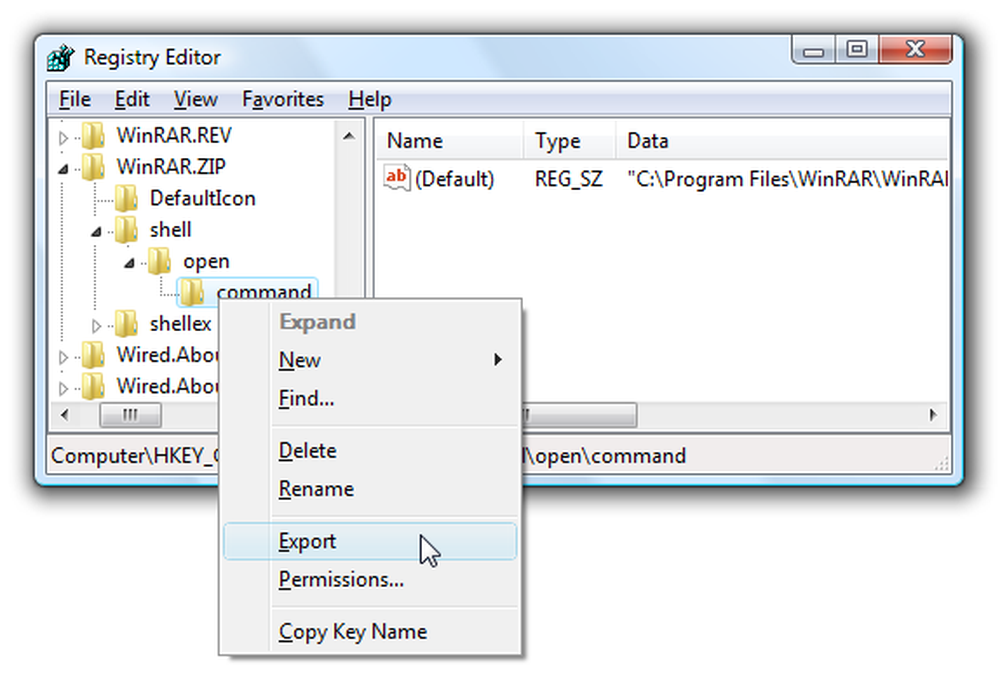Select the command tree item

tap(263, 291)
